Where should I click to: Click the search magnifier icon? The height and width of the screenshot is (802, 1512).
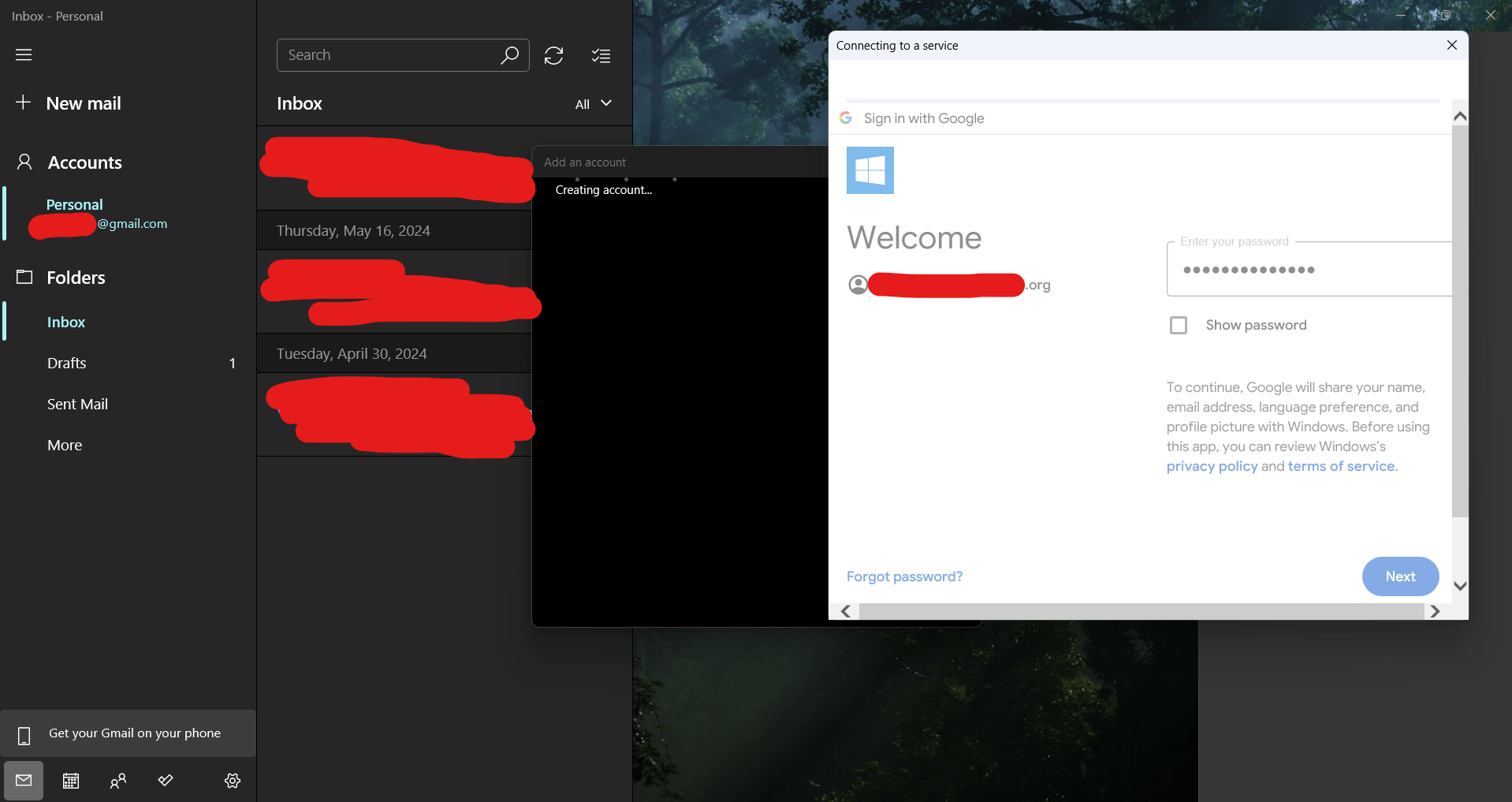(x=510, y=55)
